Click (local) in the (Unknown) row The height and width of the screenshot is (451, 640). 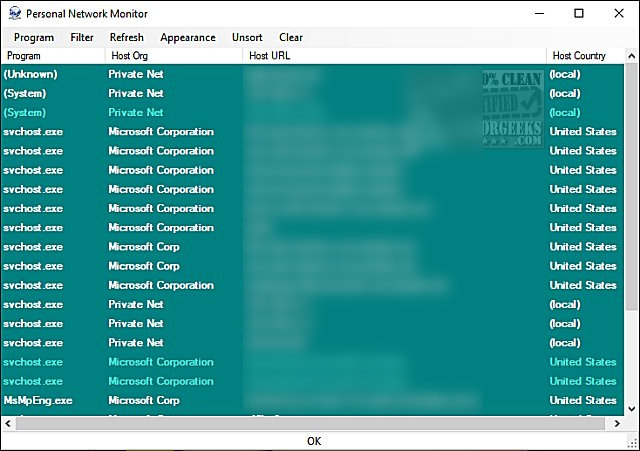point(565,74)
